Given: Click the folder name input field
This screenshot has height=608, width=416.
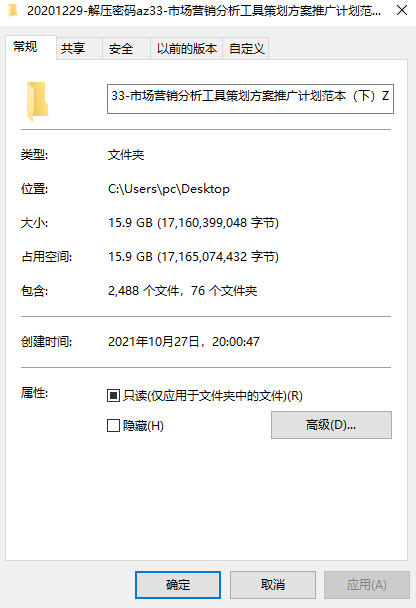Looking at the screenshot, I should tap(250, 99).
